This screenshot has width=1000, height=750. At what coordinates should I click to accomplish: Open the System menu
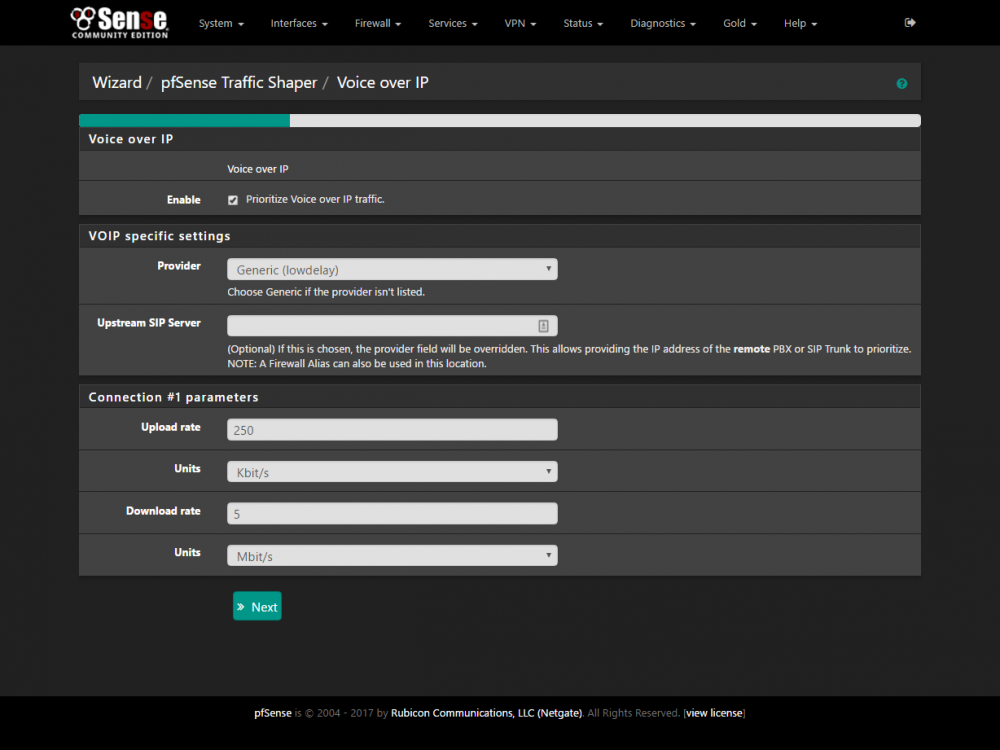pos(221,24)
